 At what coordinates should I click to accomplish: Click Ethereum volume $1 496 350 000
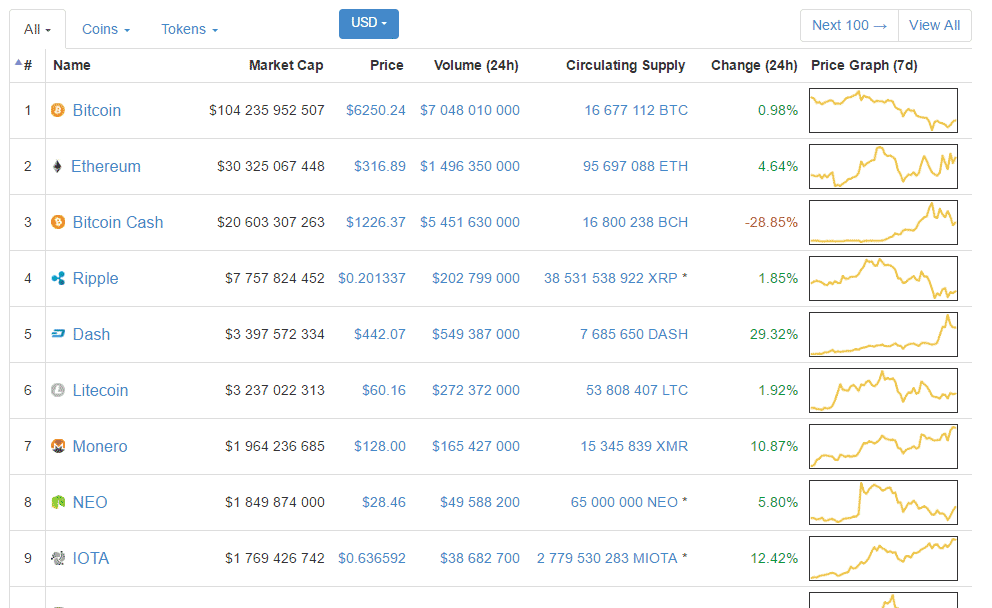click(470, 166)
